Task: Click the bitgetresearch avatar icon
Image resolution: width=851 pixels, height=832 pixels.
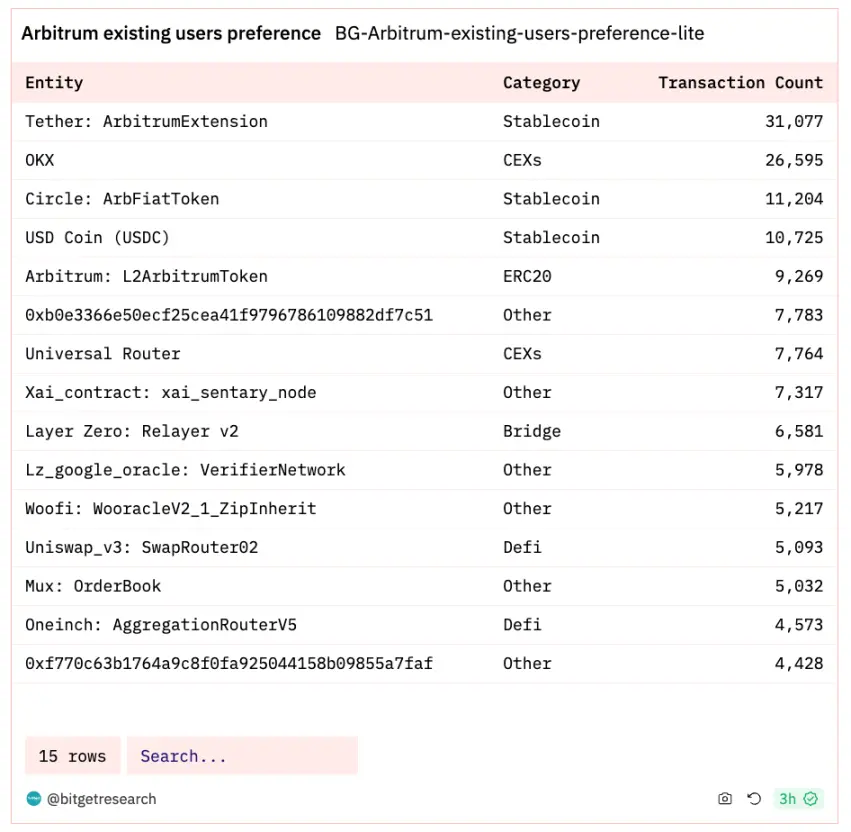Action: (34, 799)
